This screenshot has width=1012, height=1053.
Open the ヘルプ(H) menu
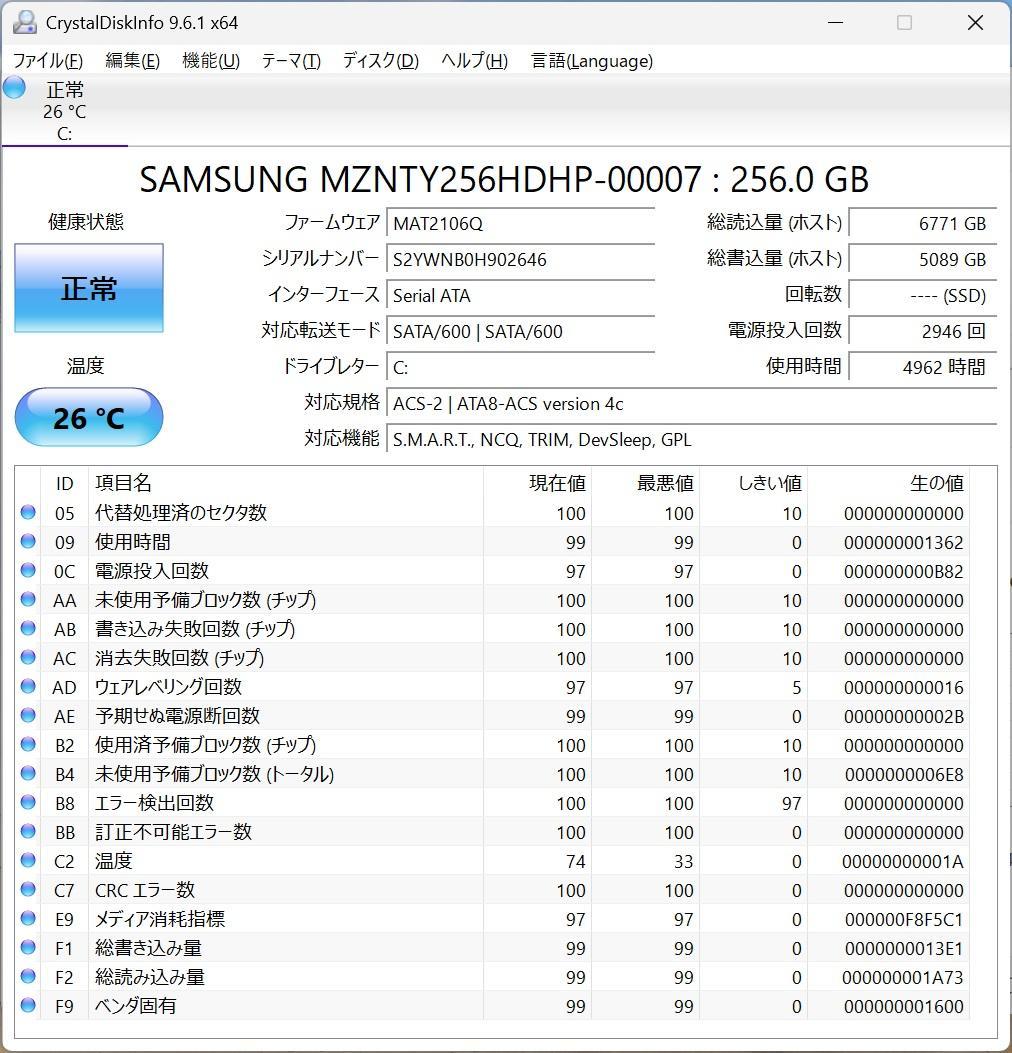(474, 61)
